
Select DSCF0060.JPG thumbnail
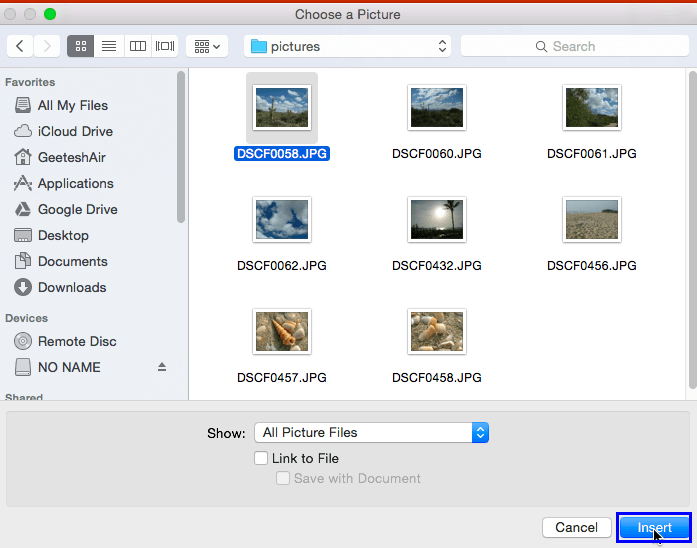click(x=437, y=108)
